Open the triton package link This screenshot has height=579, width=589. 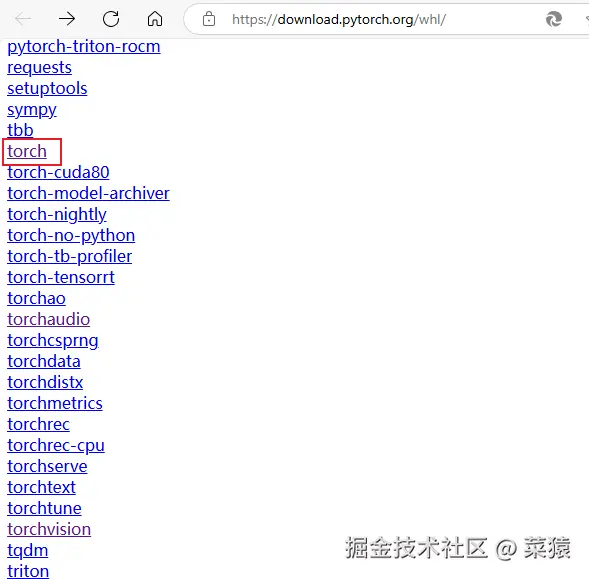click(x=28, y=571)
